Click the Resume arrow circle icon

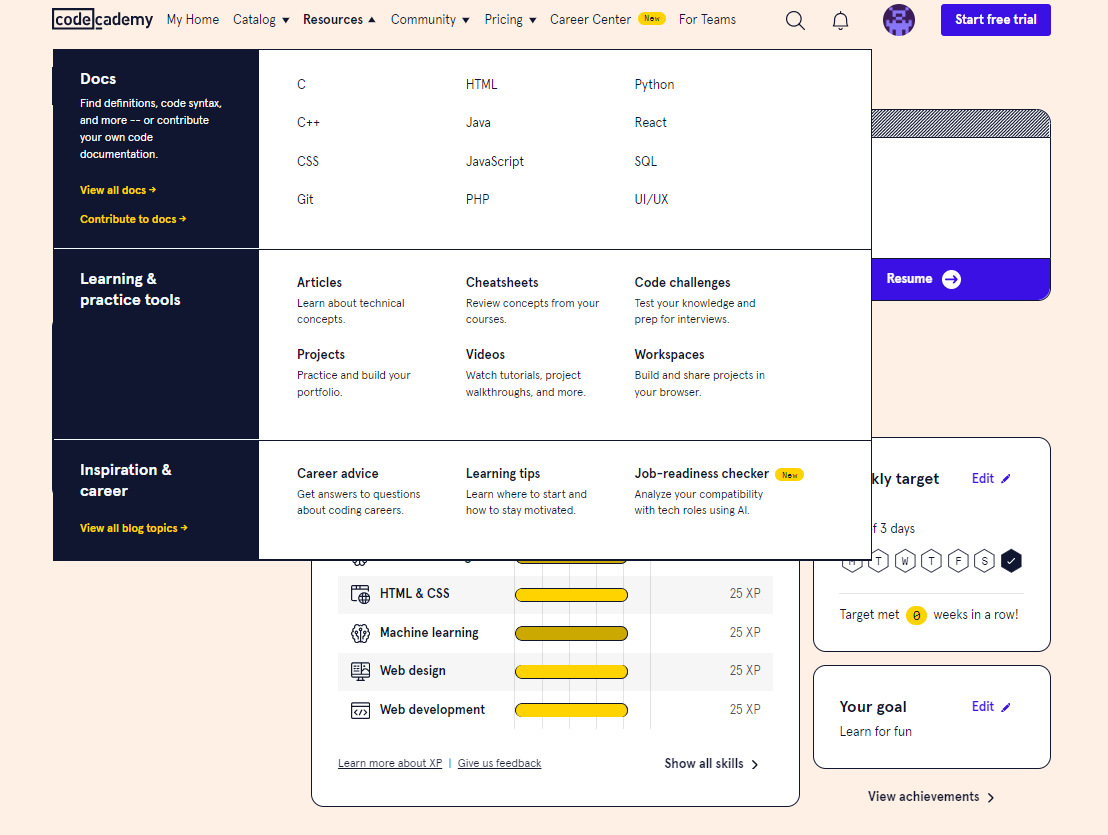[x=951, y=279]
